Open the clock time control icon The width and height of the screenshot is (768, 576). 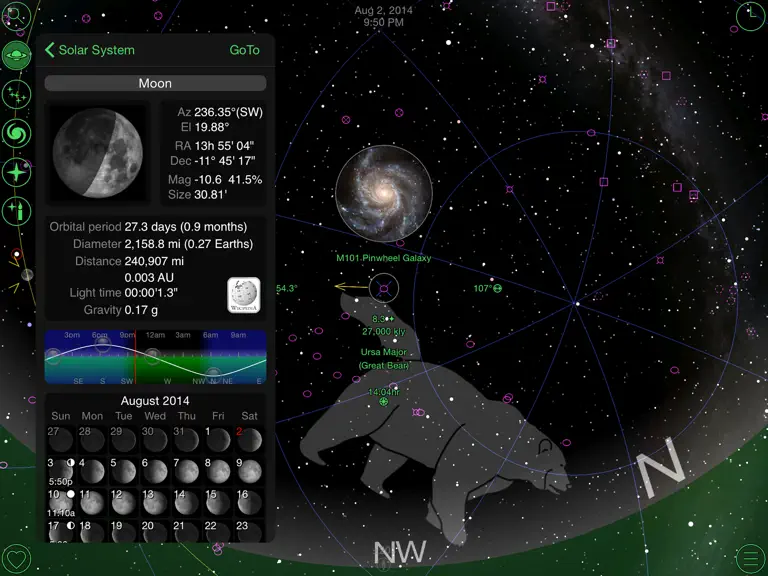750,16
